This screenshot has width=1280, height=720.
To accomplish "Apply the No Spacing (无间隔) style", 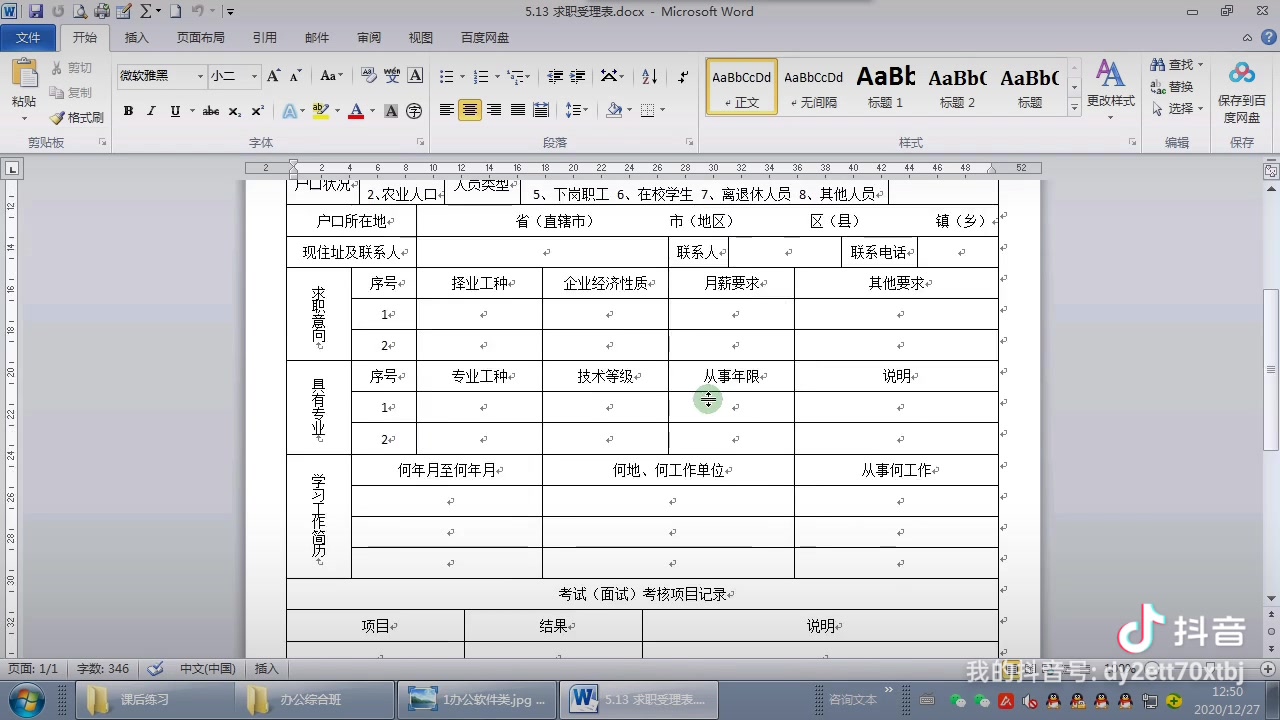I will [x=814, y=86].
